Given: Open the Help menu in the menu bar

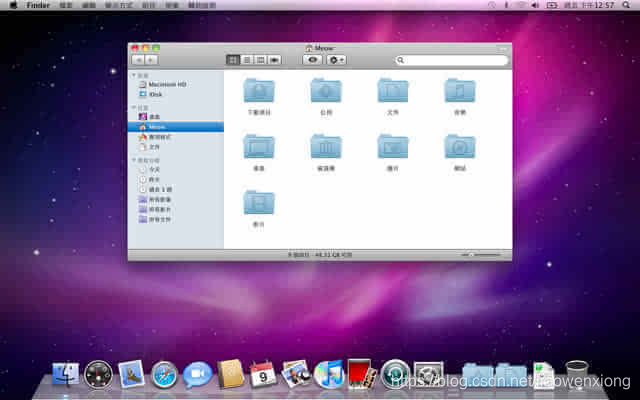Looking at the screenshot, I should pos(202,5).
